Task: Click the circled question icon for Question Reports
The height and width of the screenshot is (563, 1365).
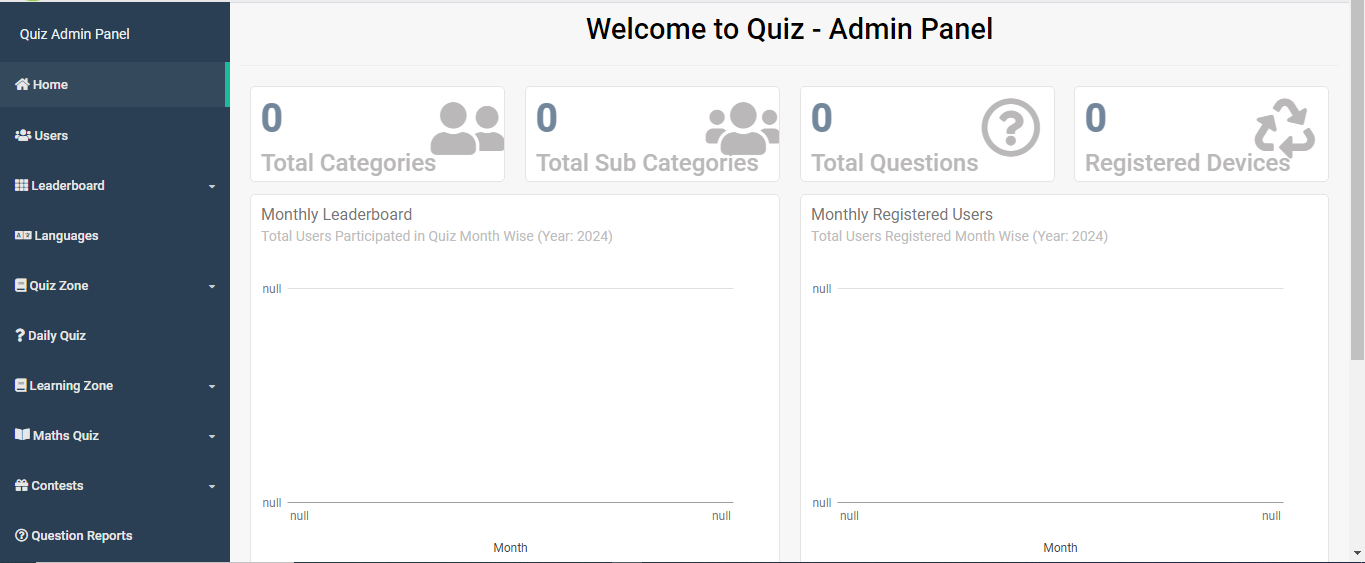Action: [x=21, y=535]
